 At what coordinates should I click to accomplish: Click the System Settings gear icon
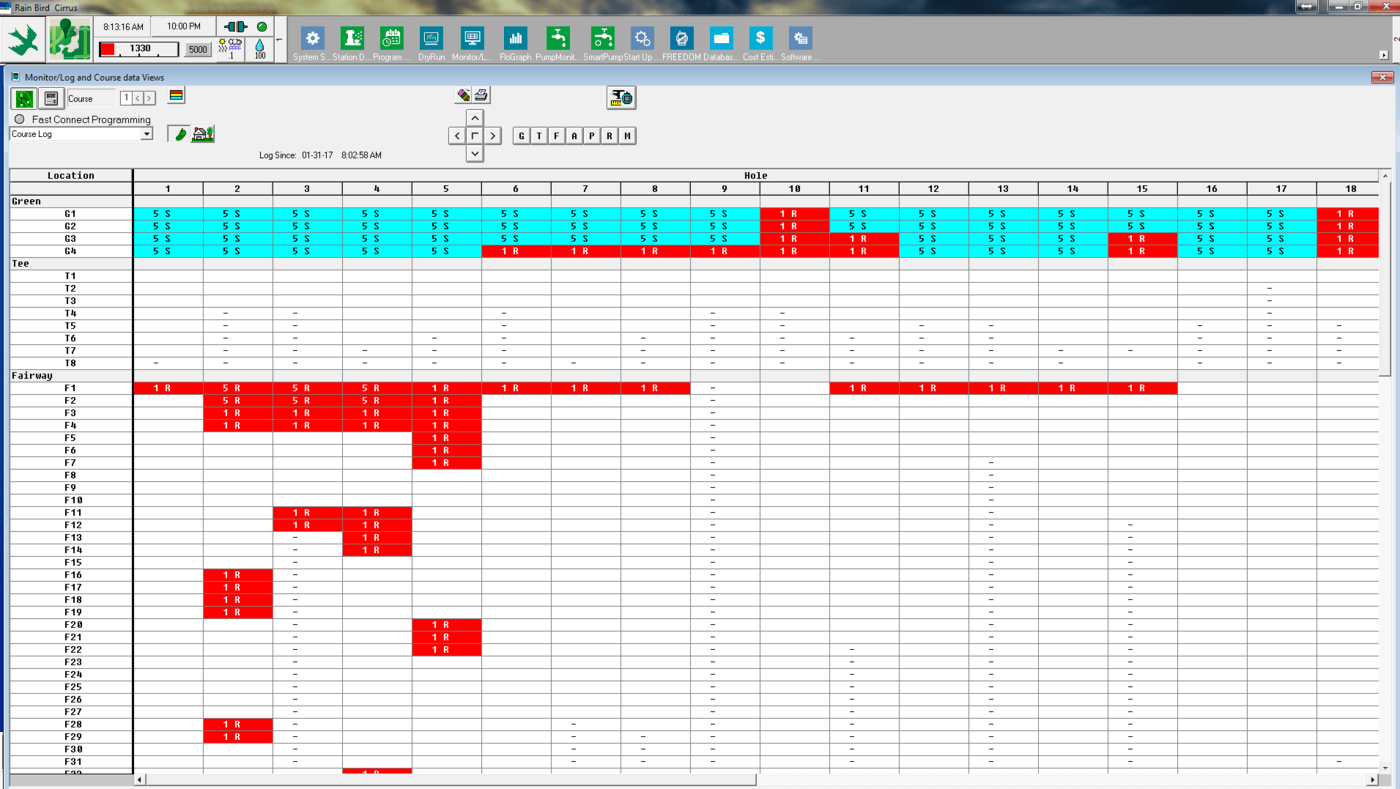(x=312, y=40)
